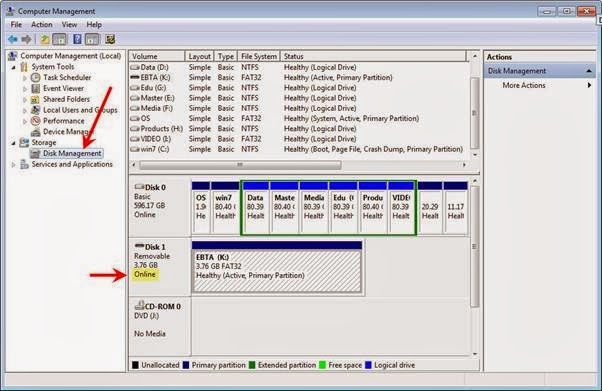Select the Shared Folders icon

(x=35, y=99)
